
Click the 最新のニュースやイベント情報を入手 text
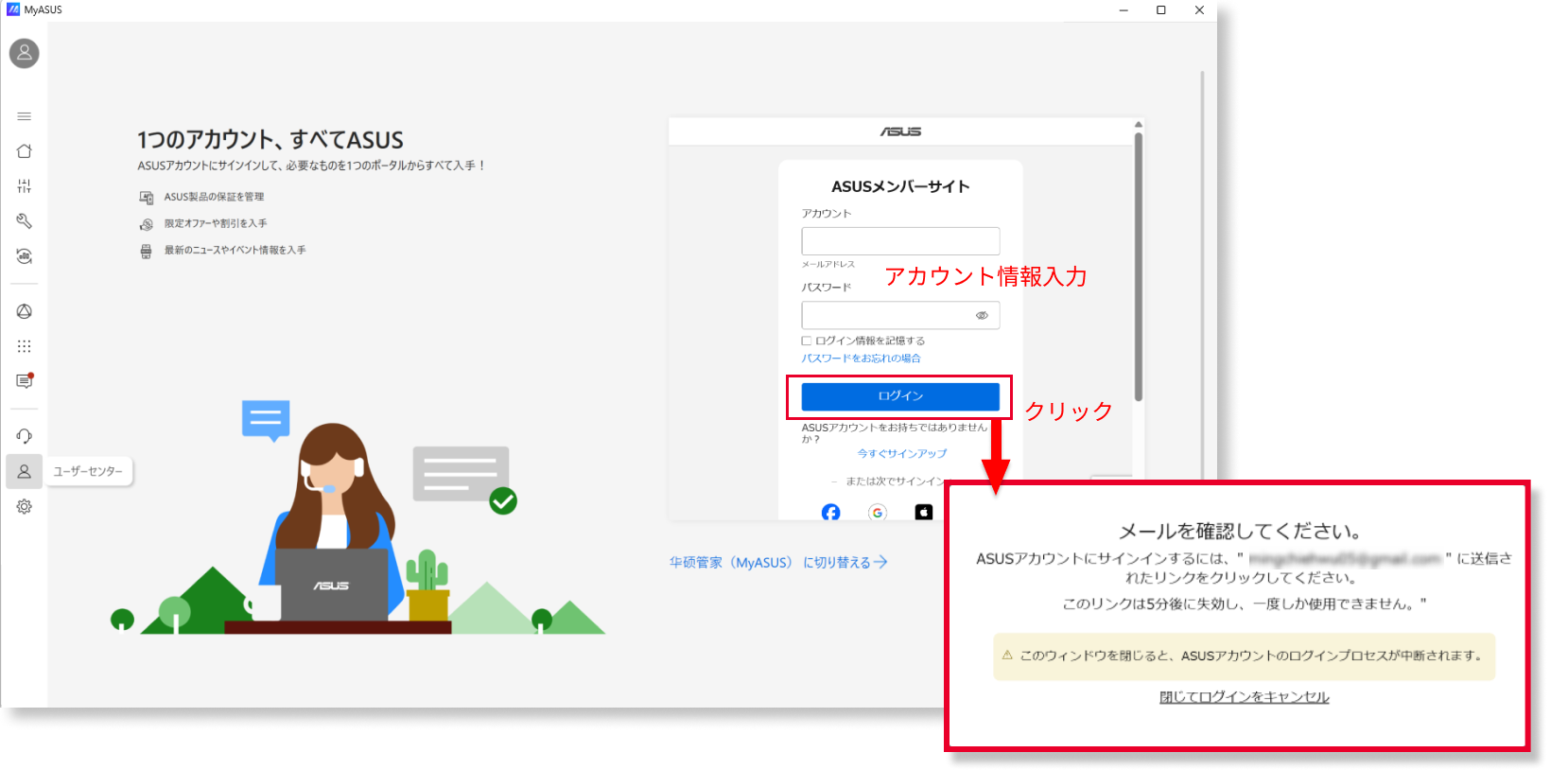coord(235,250)
